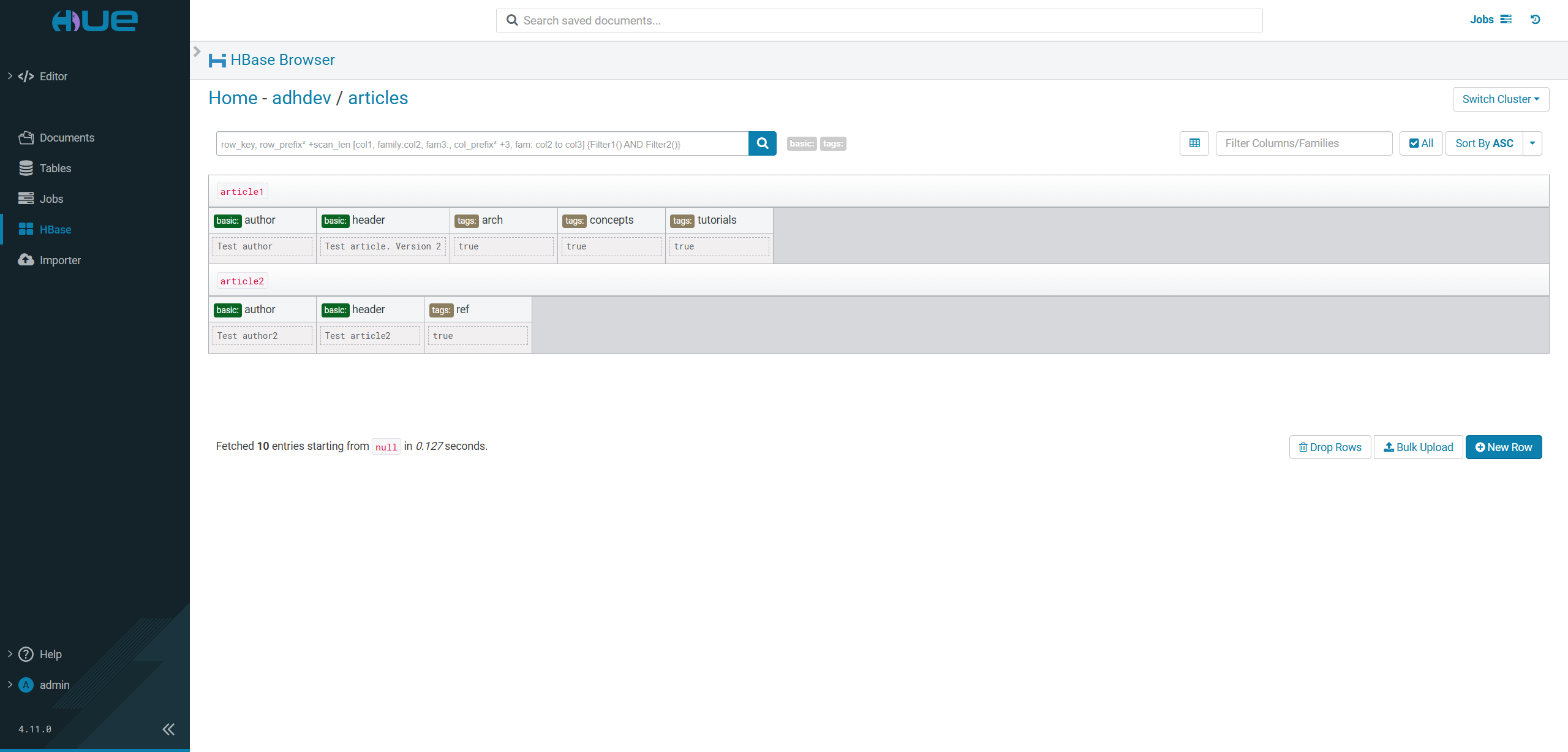Navigate to adhdev via the breadcrumb link
The height and width of the screenshot is (752, 1568).
[x=301, y=97]
